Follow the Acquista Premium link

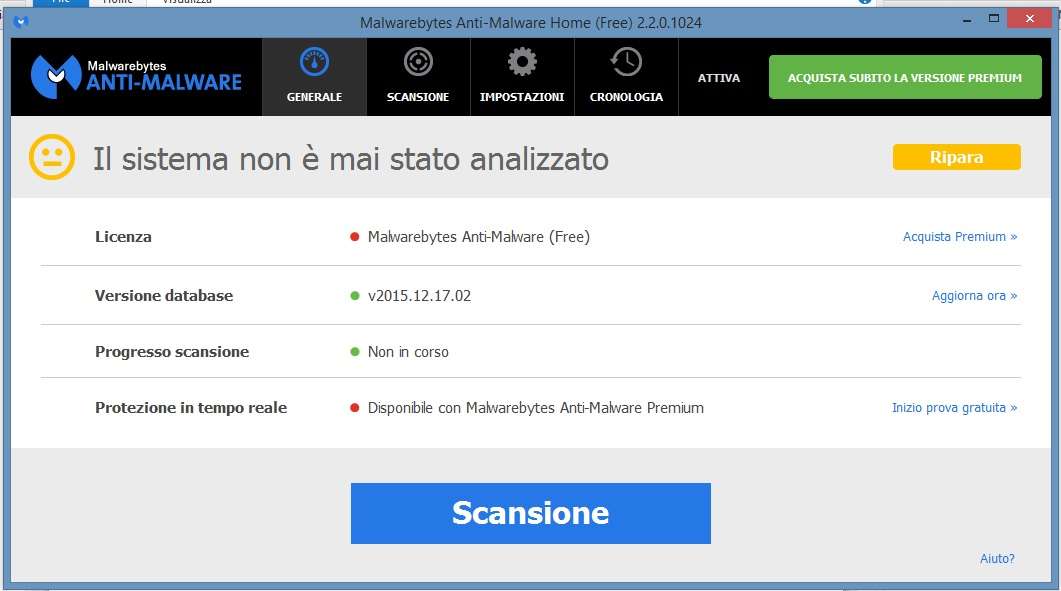960,236
